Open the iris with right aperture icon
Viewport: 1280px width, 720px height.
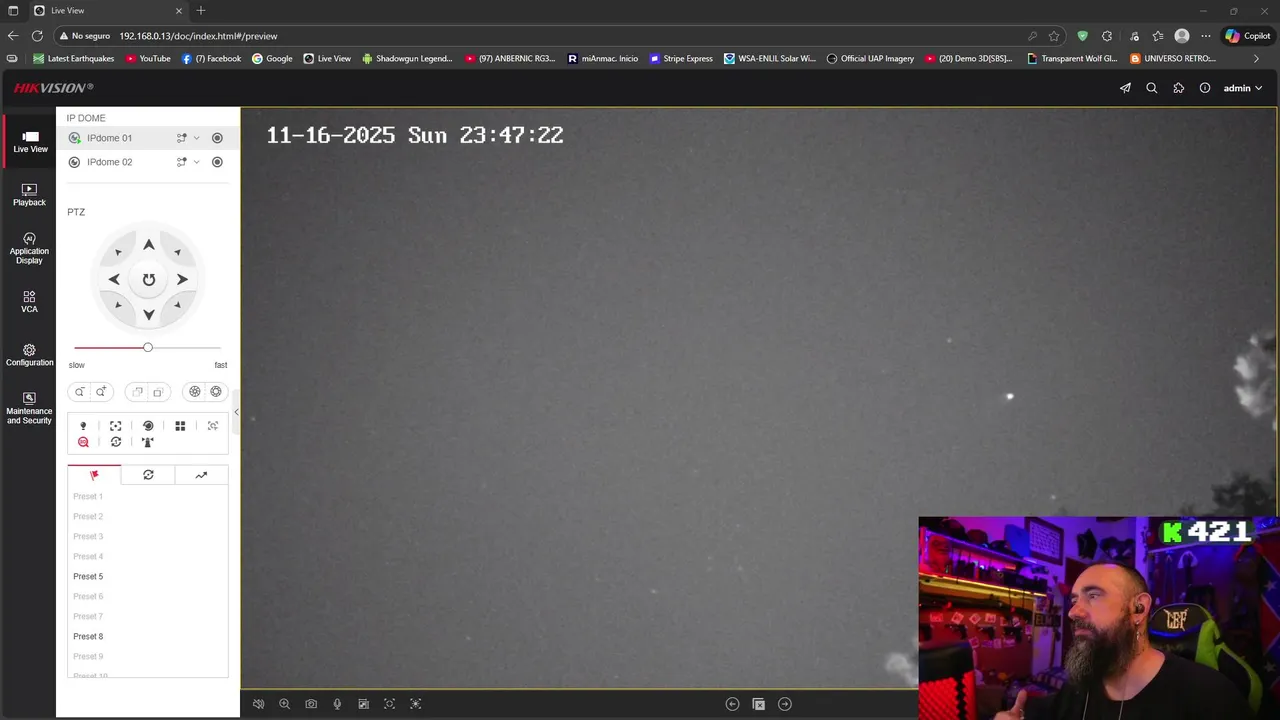coord(216,392)
